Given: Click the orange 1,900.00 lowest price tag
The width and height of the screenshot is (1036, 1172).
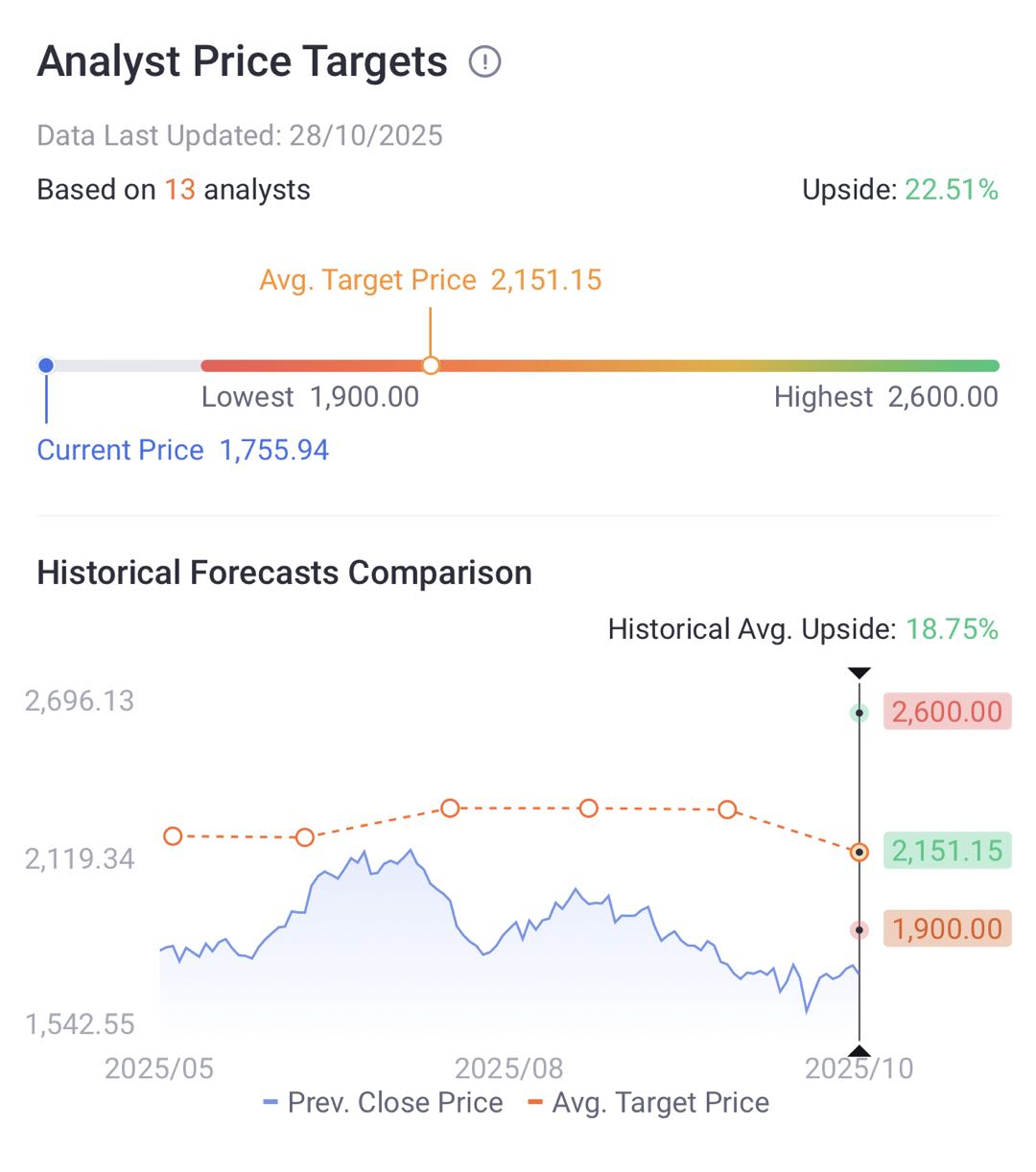Looking at the screenshot, I should (x=947, y=928).
